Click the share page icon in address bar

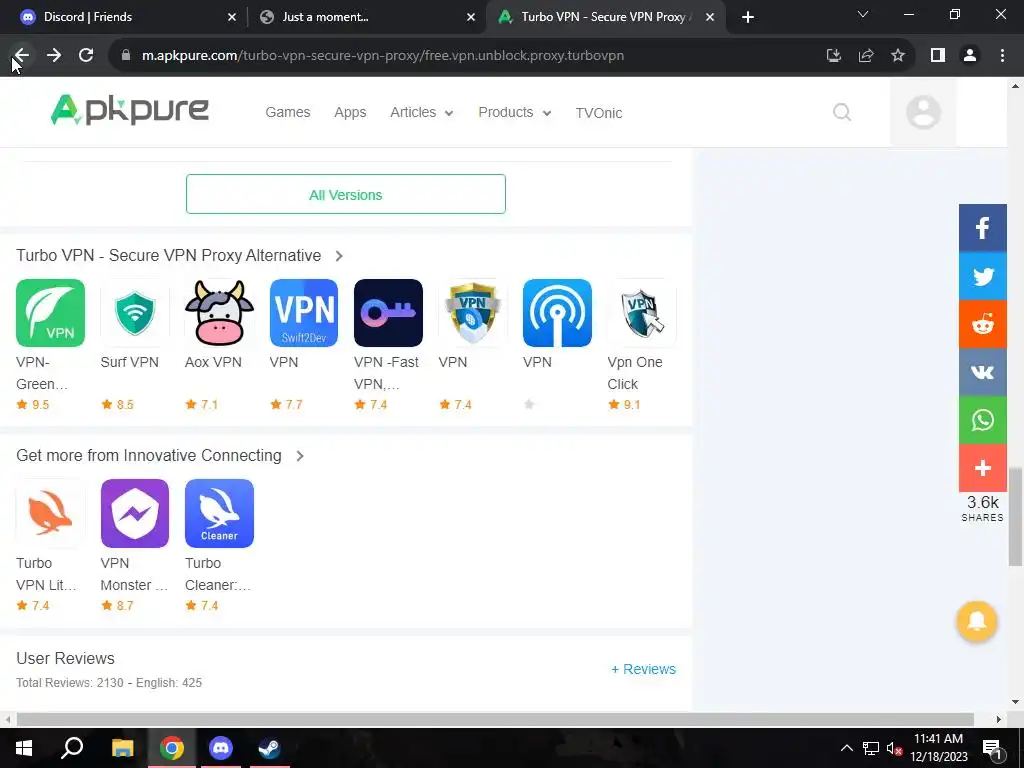pos(866,56)
